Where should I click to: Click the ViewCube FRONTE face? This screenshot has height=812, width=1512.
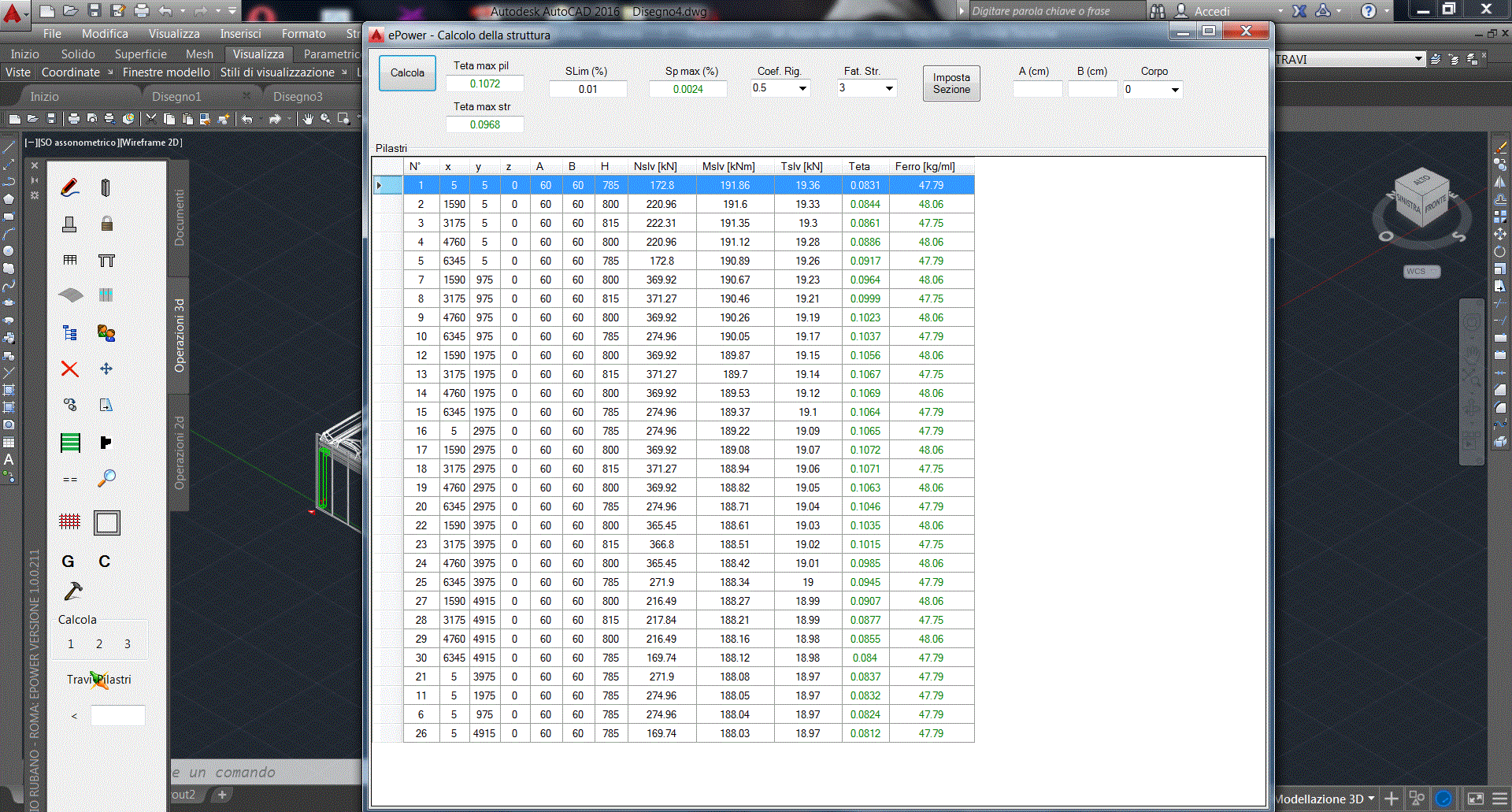pos(1434,207)
